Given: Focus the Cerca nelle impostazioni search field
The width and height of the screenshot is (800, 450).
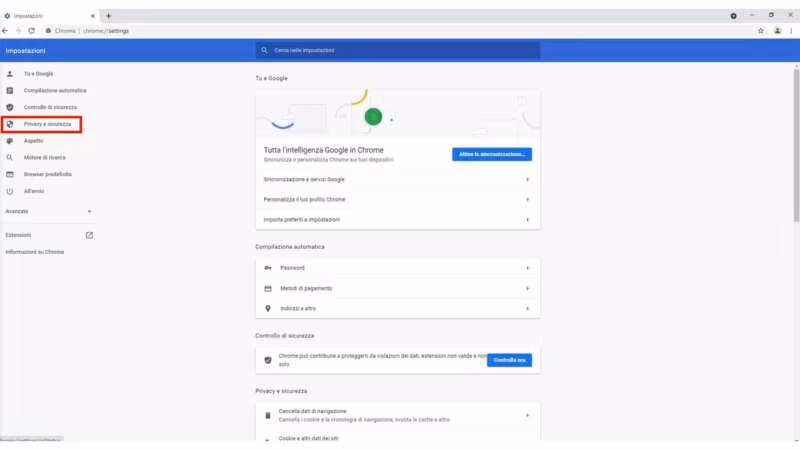Looking at the screenshot, I should pos(398,51).
